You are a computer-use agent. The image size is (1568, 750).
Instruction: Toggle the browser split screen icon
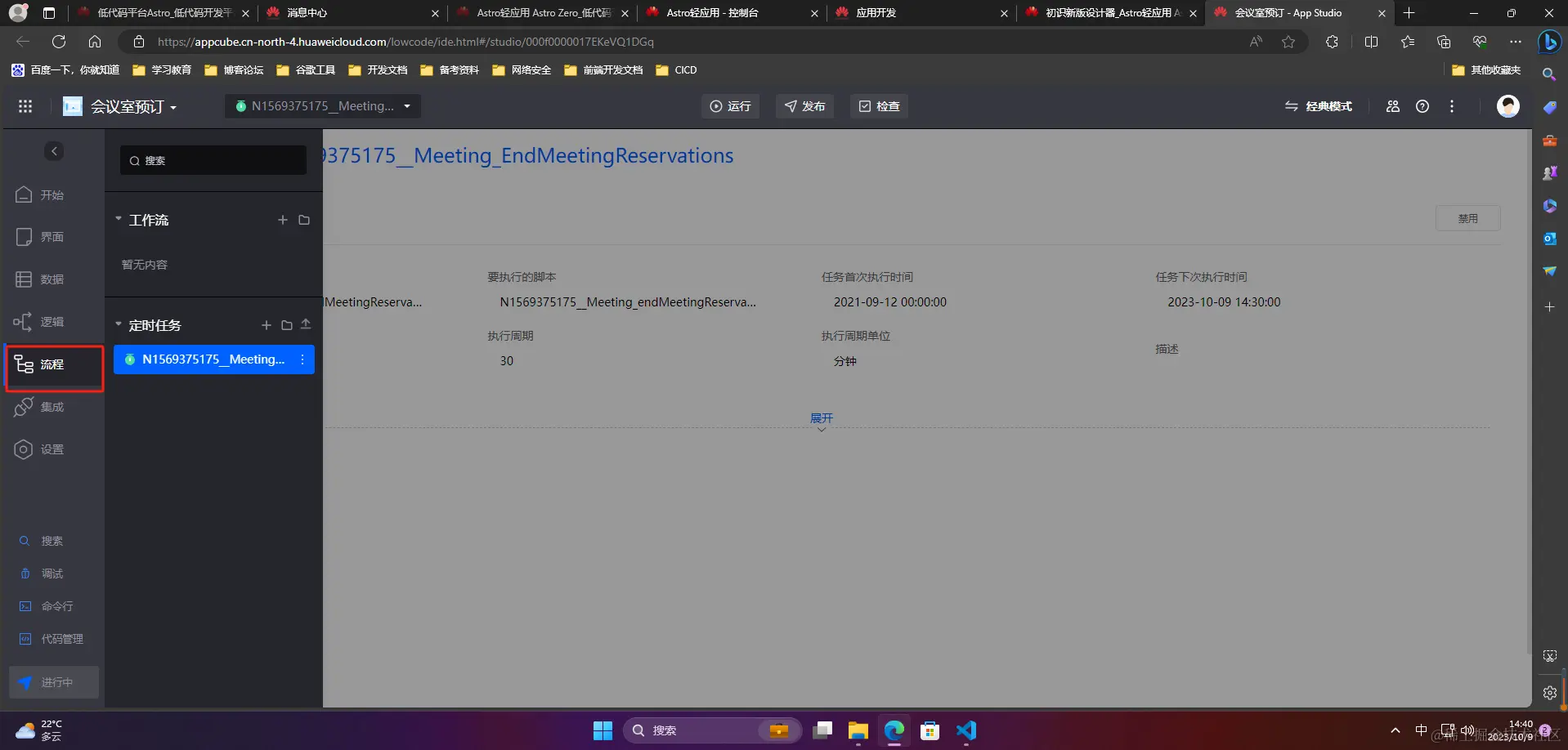click(x=1371, y=42)
